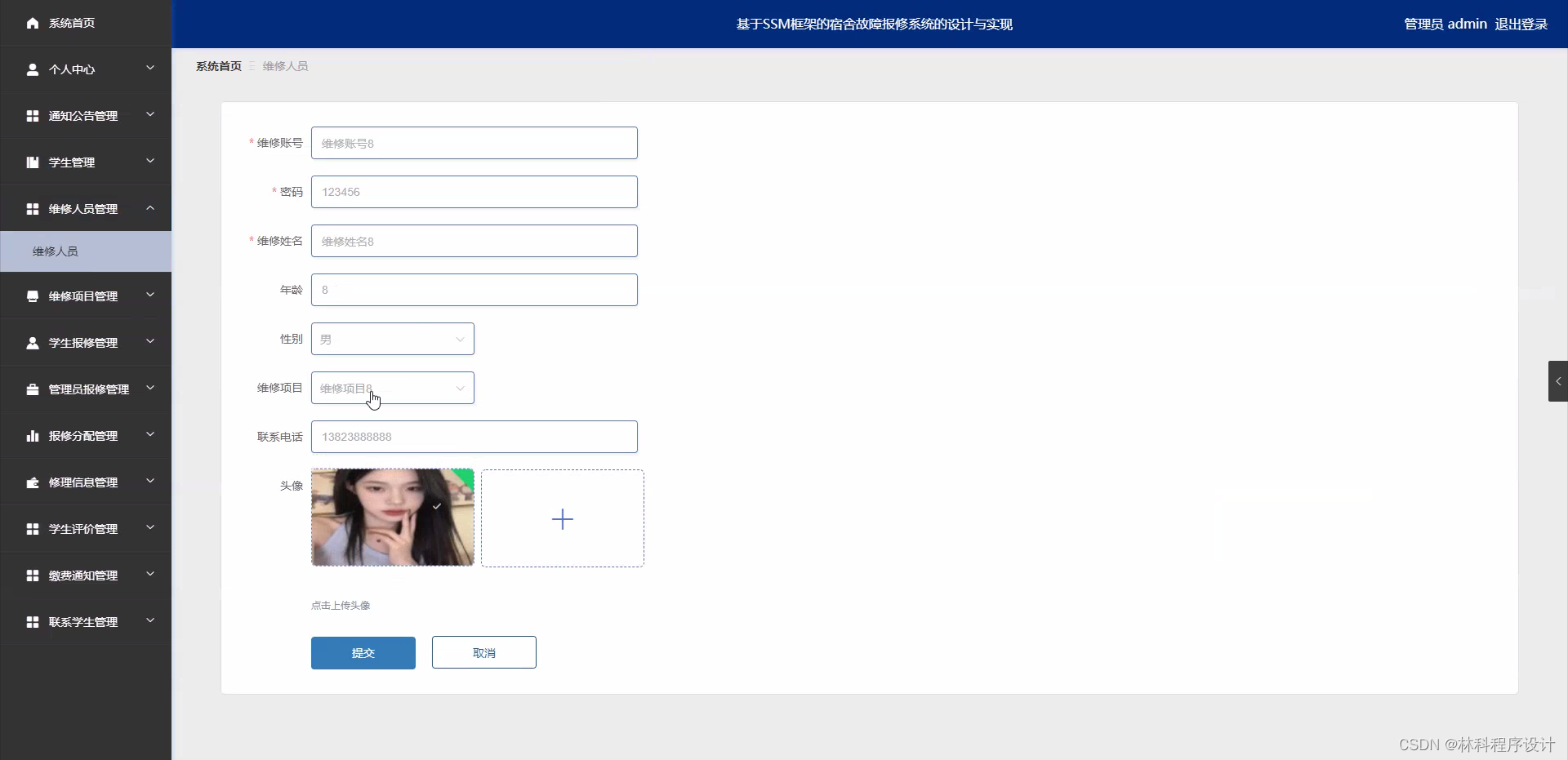Select the 缴费通知管理 icon
Image resolution: width=1568 pixels, height=760 pixels.
[33, 575]
